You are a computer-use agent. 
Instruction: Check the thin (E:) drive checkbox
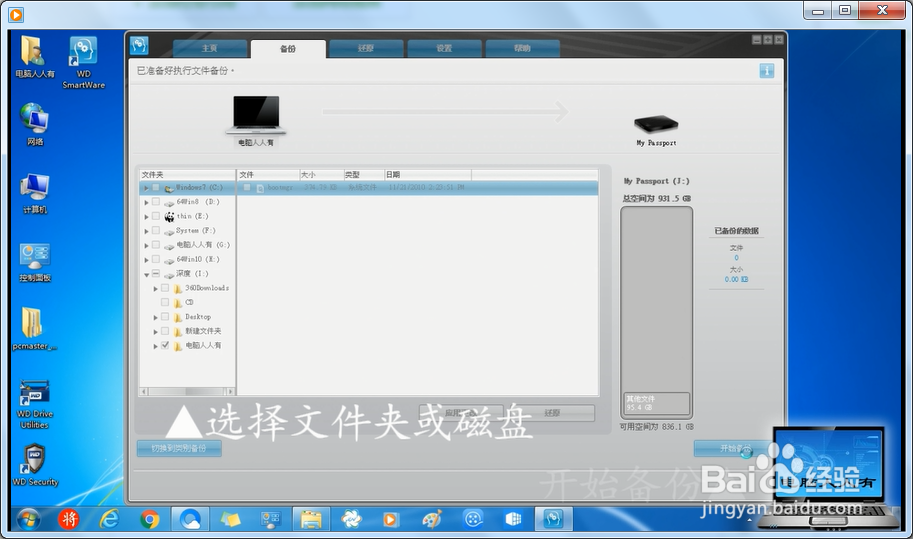[x=155, y=216]
